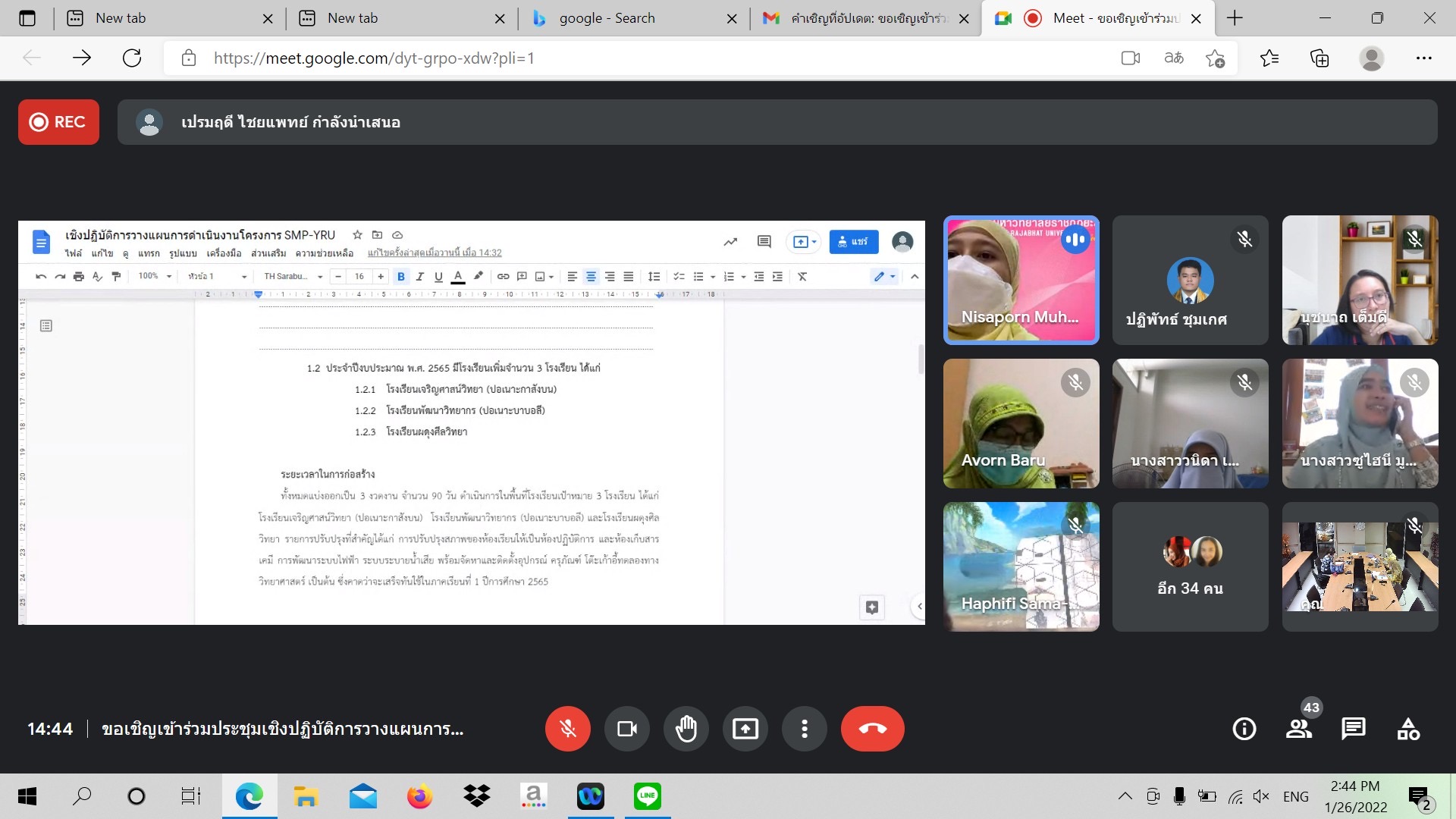Open the meeting details info icon
The height and width of the screenshot is (819, 1456).
[x=1244, y=729]
